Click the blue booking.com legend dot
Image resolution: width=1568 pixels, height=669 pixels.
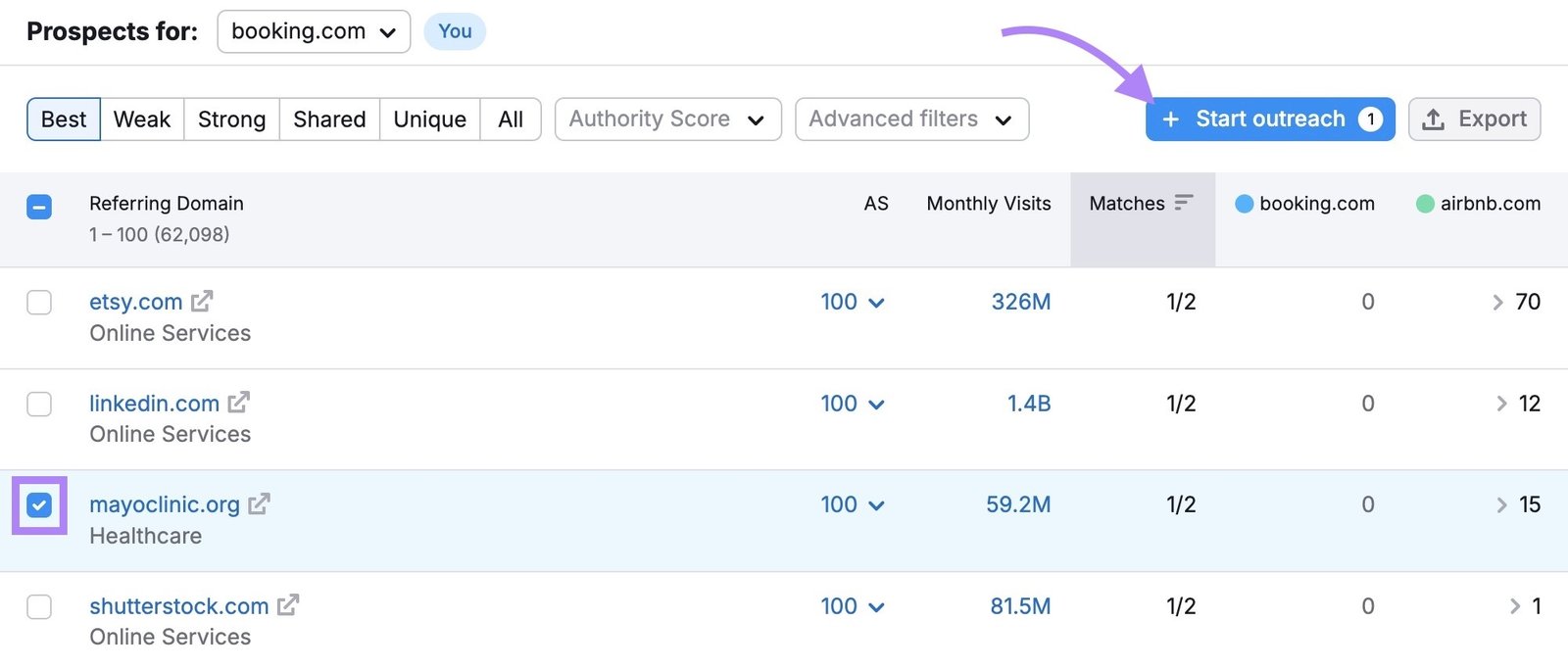click(1244, 204)
